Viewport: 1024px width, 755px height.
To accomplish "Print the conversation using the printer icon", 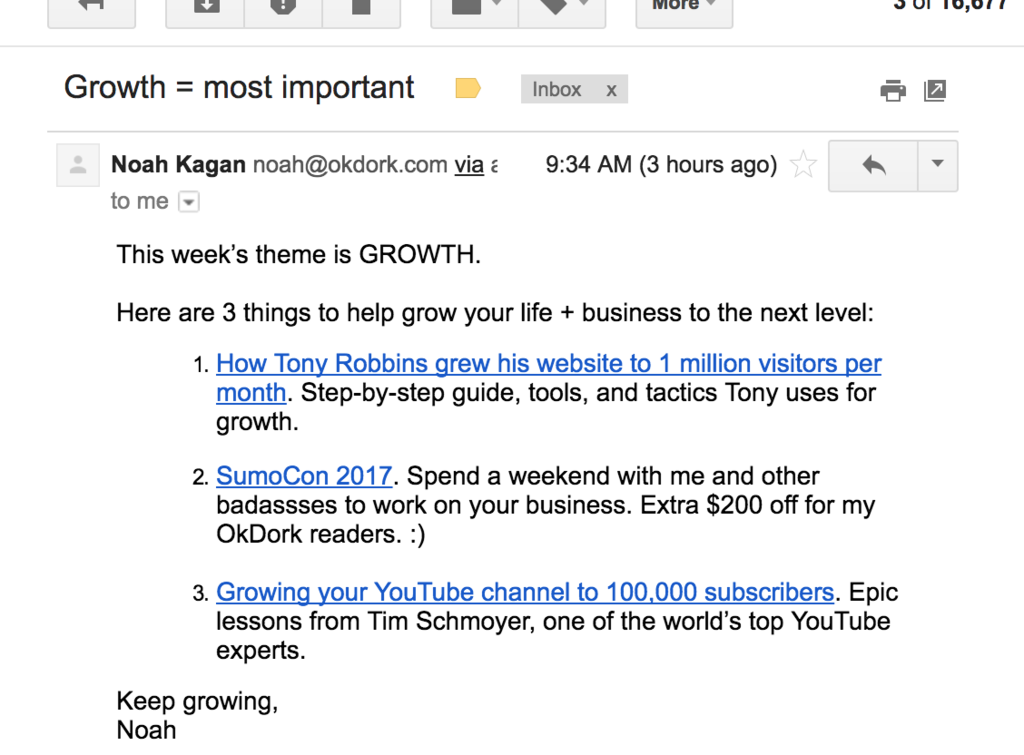I will pyautogui.click(x=893, y=90).
